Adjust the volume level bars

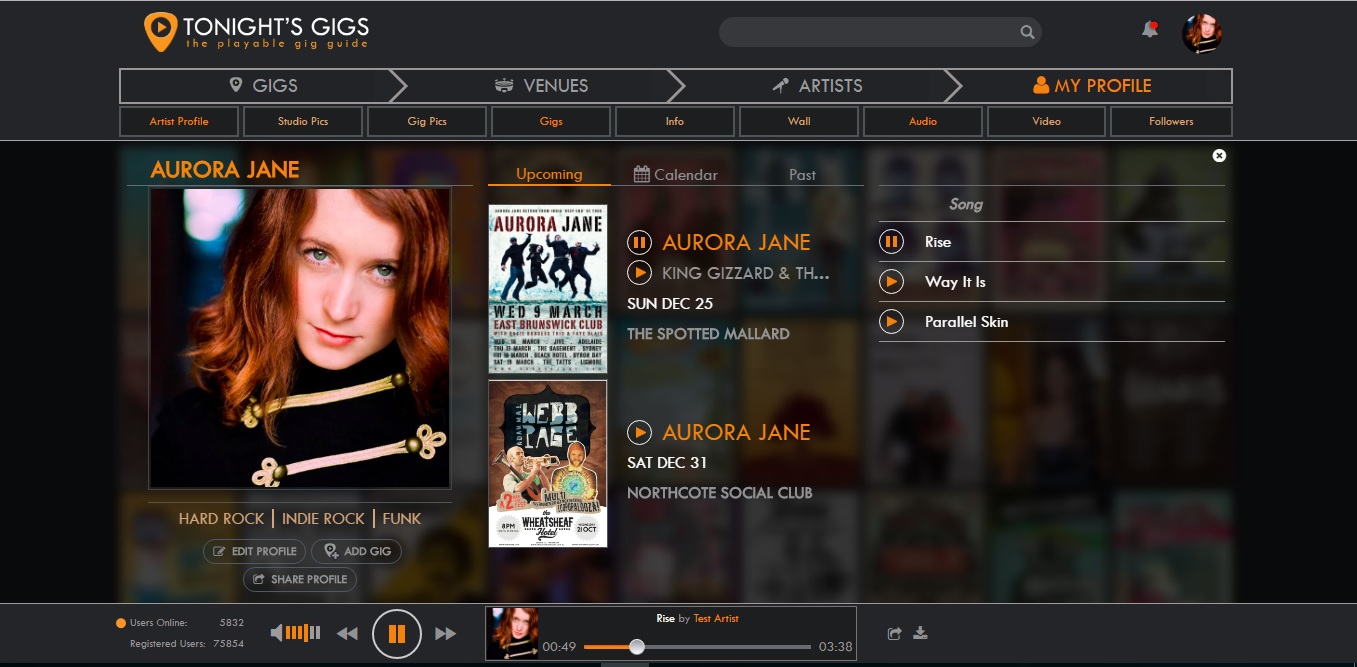coord(303,633)
